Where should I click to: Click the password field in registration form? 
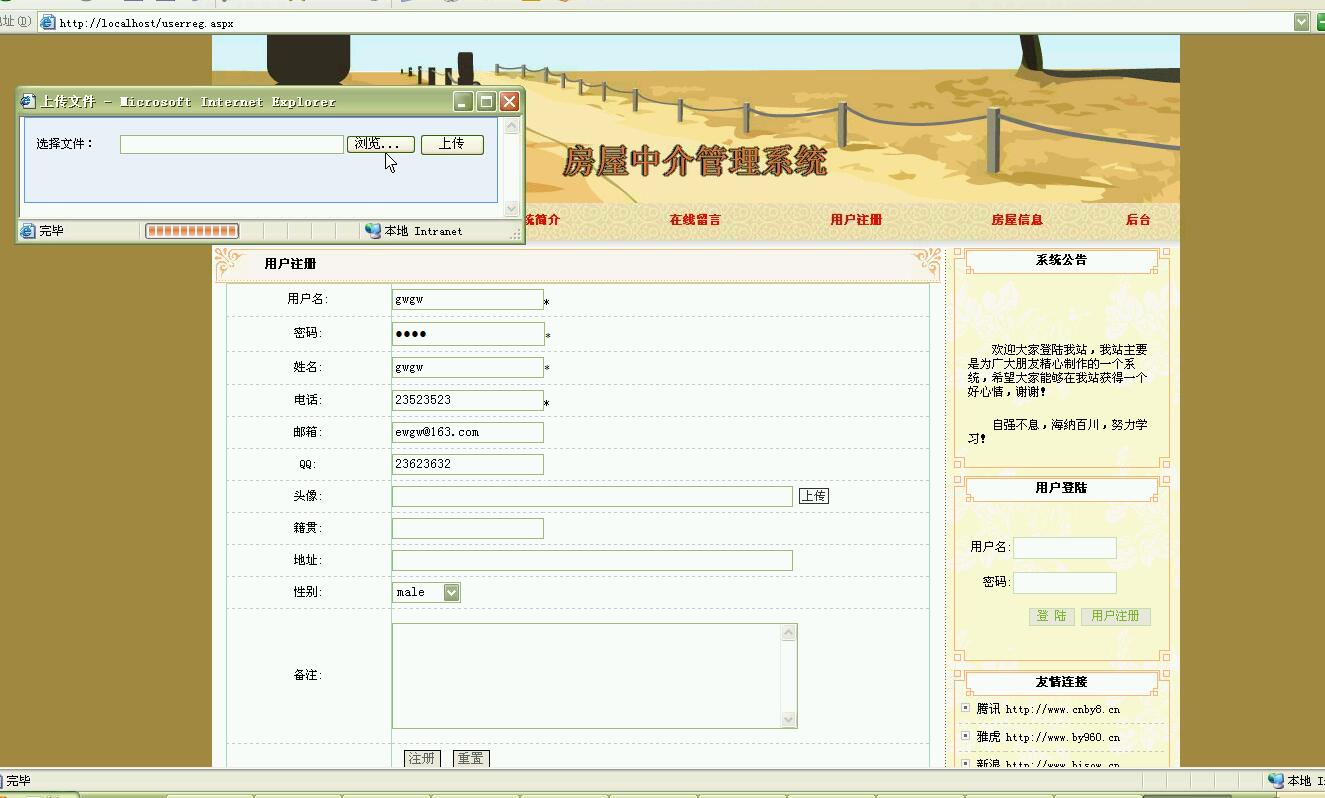(x=467, y=334)
